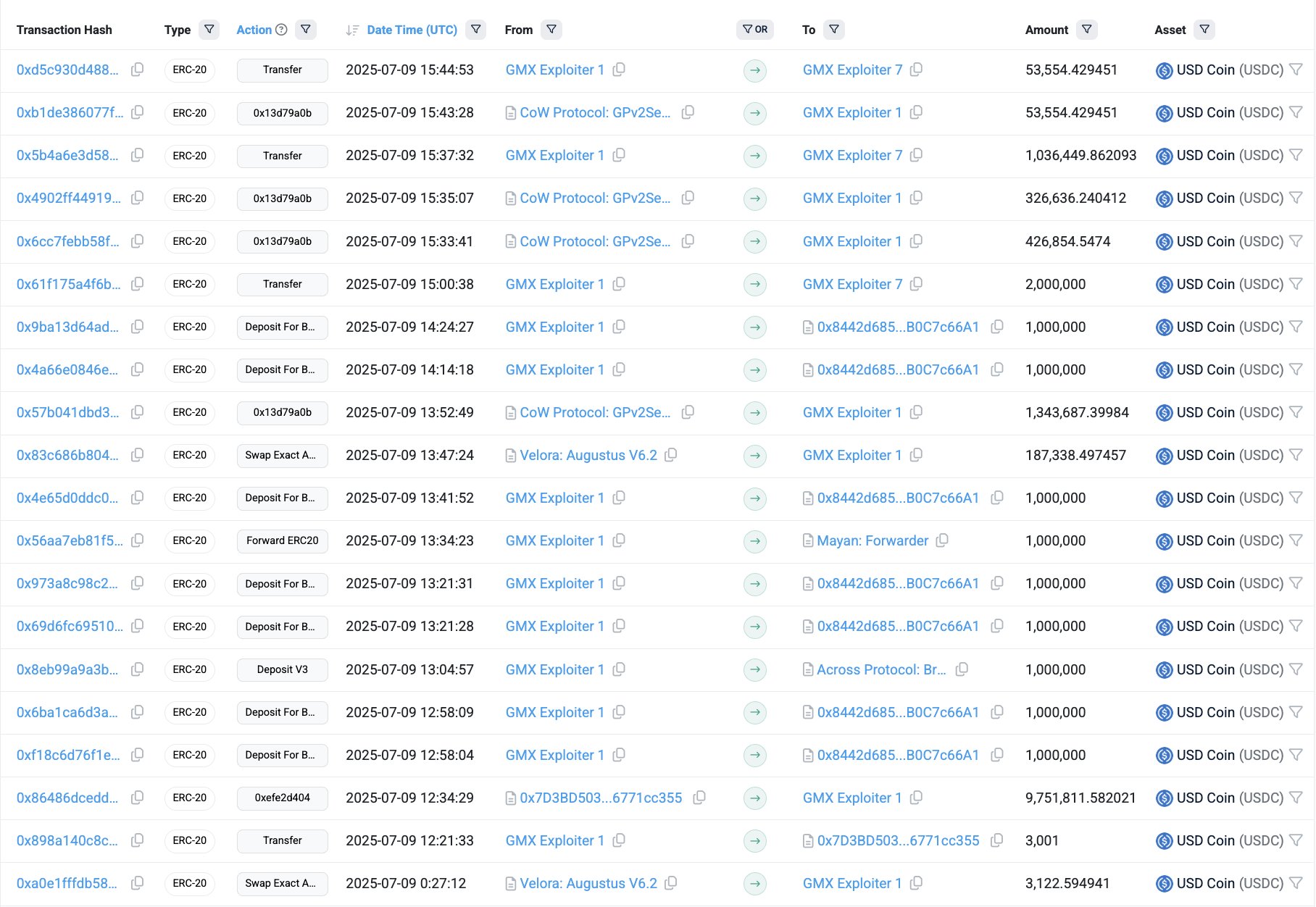Sort by Date Time (UTC) column
The image size is (1316, 907).
coord(412,30)
